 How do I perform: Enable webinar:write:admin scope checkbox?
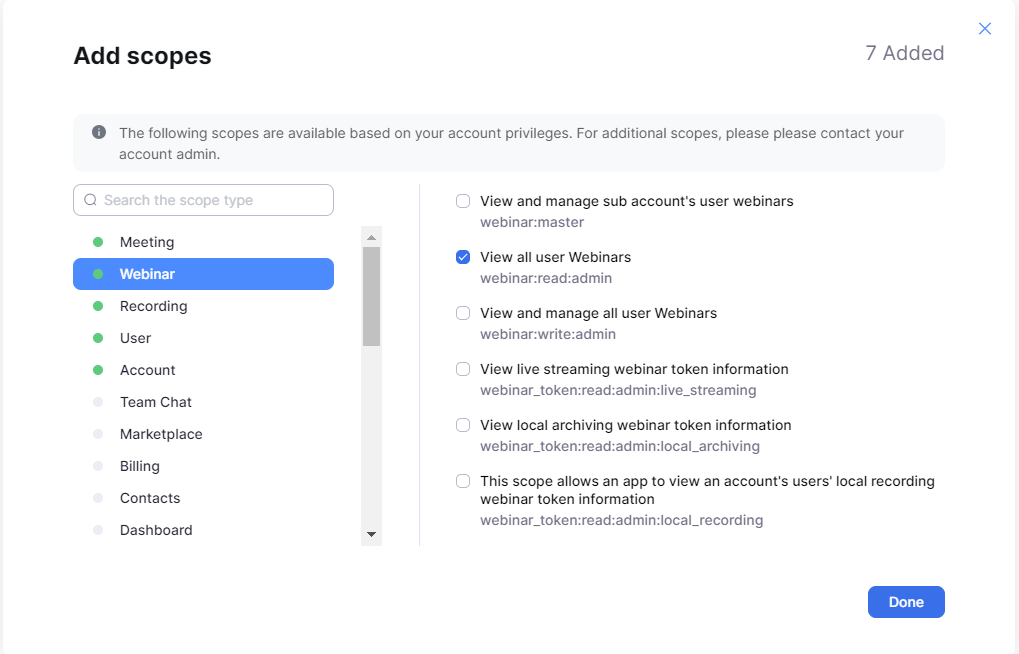pos(463,313)
